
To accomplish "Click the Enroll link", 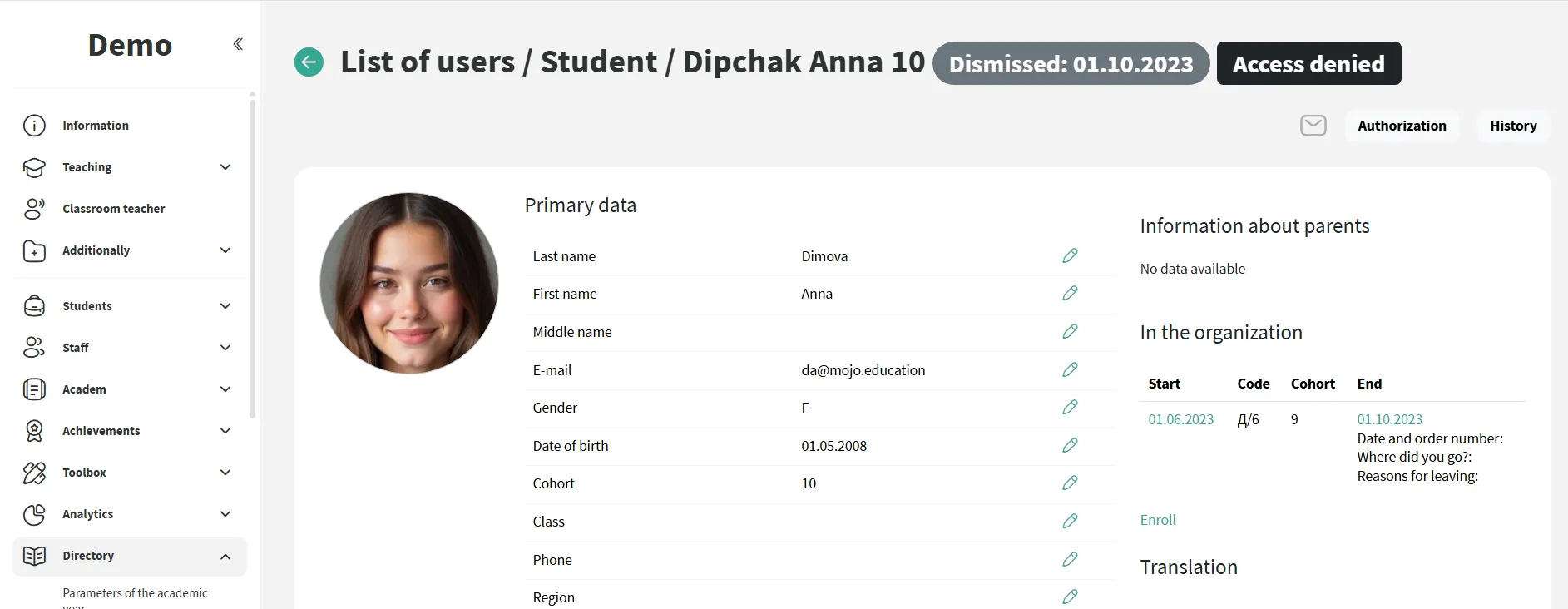I will pyautogui.click(x=1158, y=520).
